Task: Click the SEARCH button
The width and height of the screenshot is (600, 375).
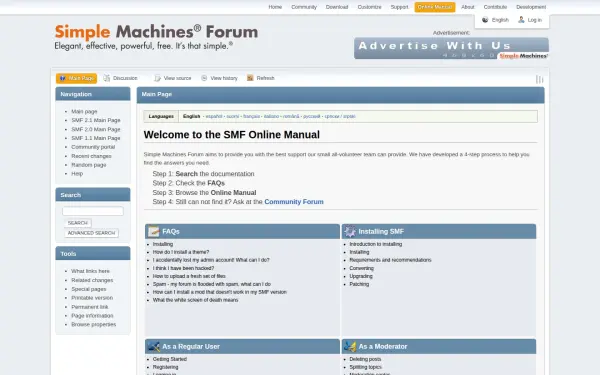Action: [78, 223]
